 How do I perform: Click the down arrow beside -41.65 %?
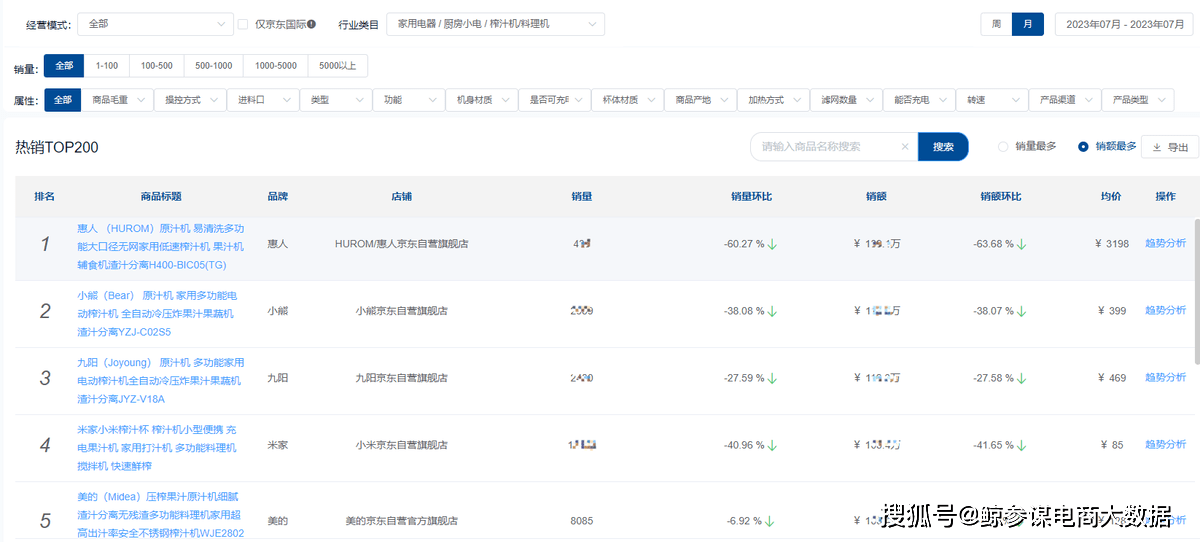[x=1022, y=445]
